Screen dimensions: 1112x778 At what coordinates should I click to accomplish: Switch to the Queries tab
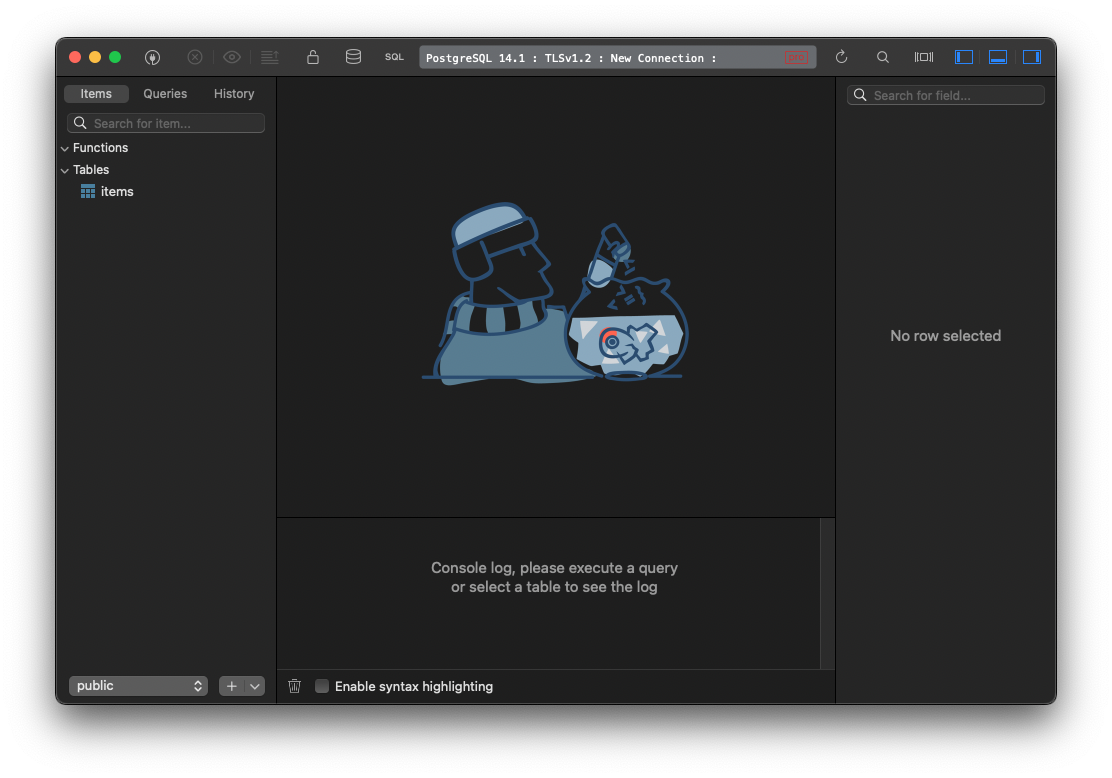[165, 94]
